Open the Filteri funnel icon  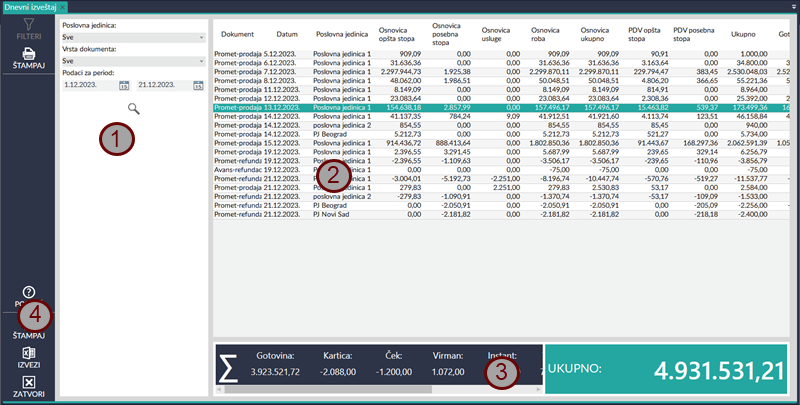pyautogui.click(x=29, y=24)
